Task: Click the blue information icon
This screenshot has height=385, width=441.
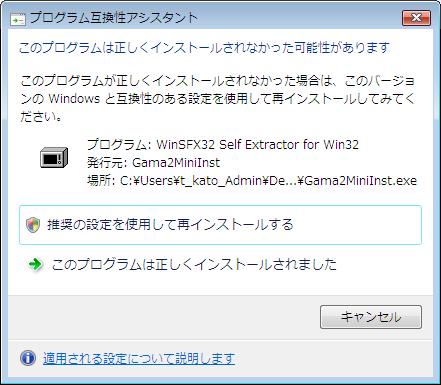Action: [28, 358]
